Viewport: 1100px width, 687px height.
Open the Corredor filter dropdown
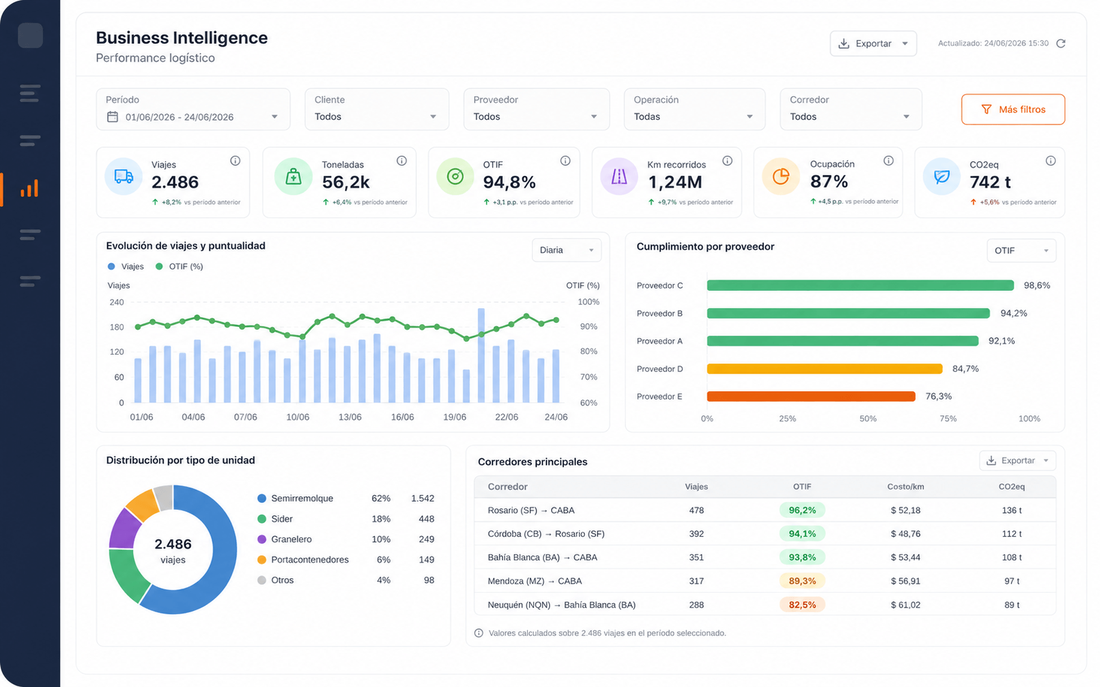click(x=851, y=109)
